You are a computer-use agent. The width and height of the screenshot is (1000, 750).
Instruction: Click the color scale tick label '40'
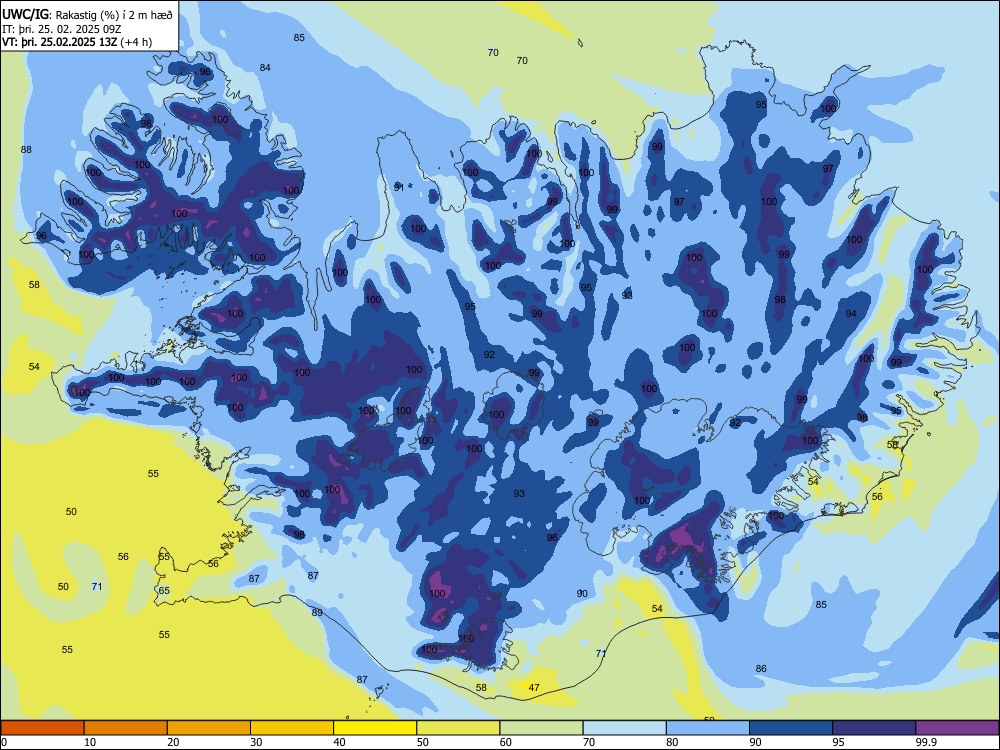339,742
